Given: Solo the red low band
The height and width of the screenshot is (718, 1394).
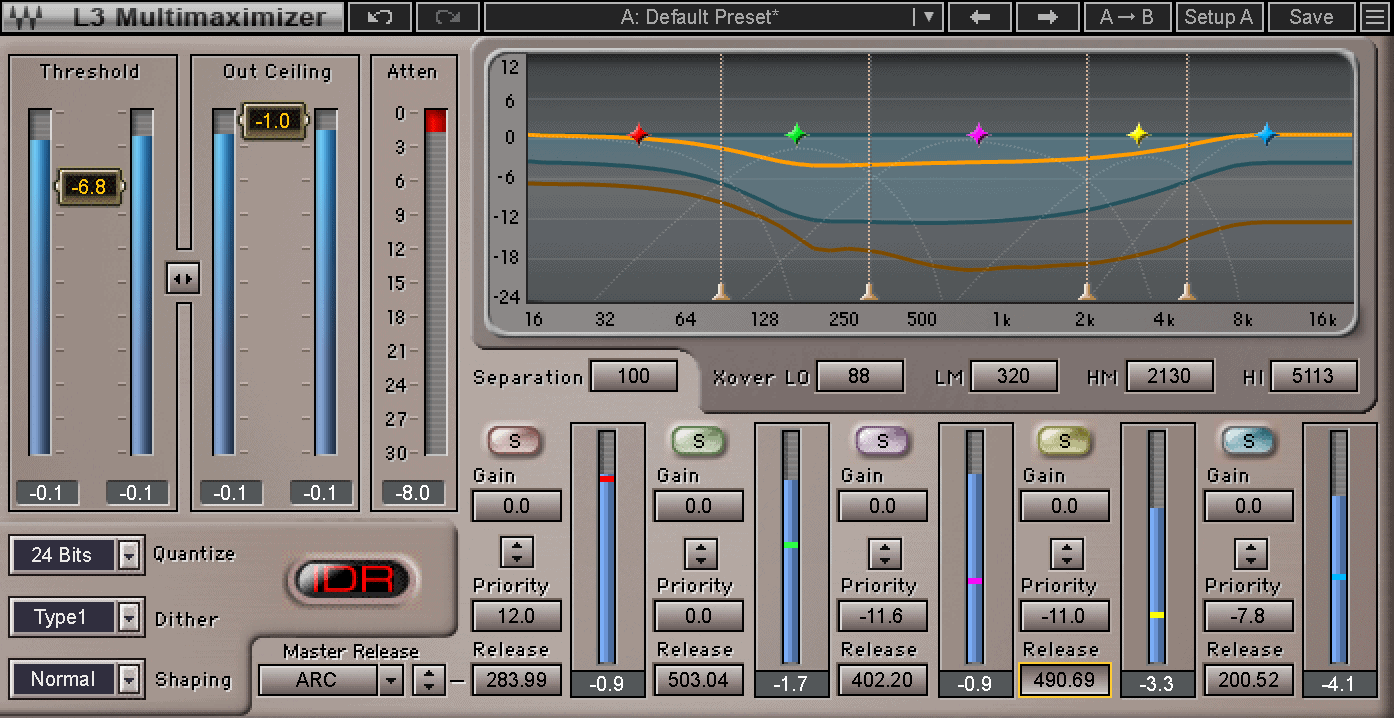Looking at the screenshot, I should pyautogui.click(x=514, y=440).
